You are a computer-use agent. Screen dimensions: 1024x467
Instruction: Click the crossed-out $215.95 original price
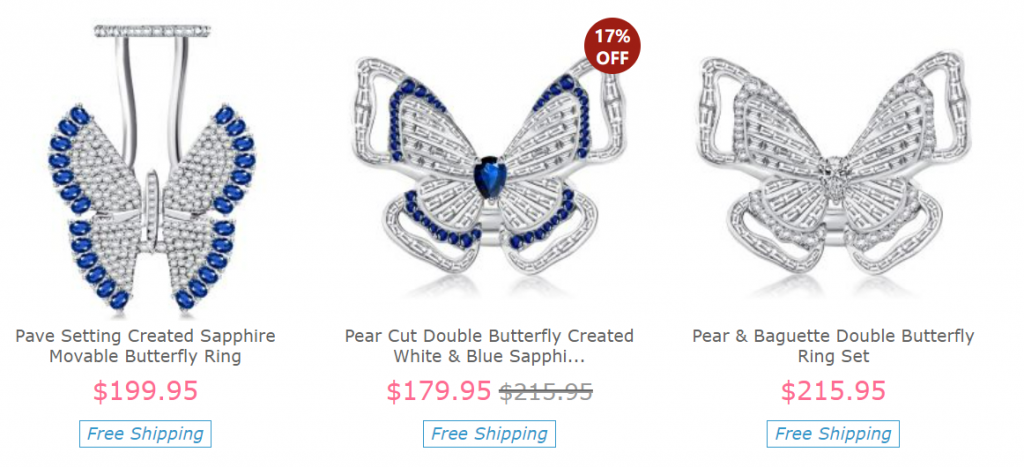546,391
